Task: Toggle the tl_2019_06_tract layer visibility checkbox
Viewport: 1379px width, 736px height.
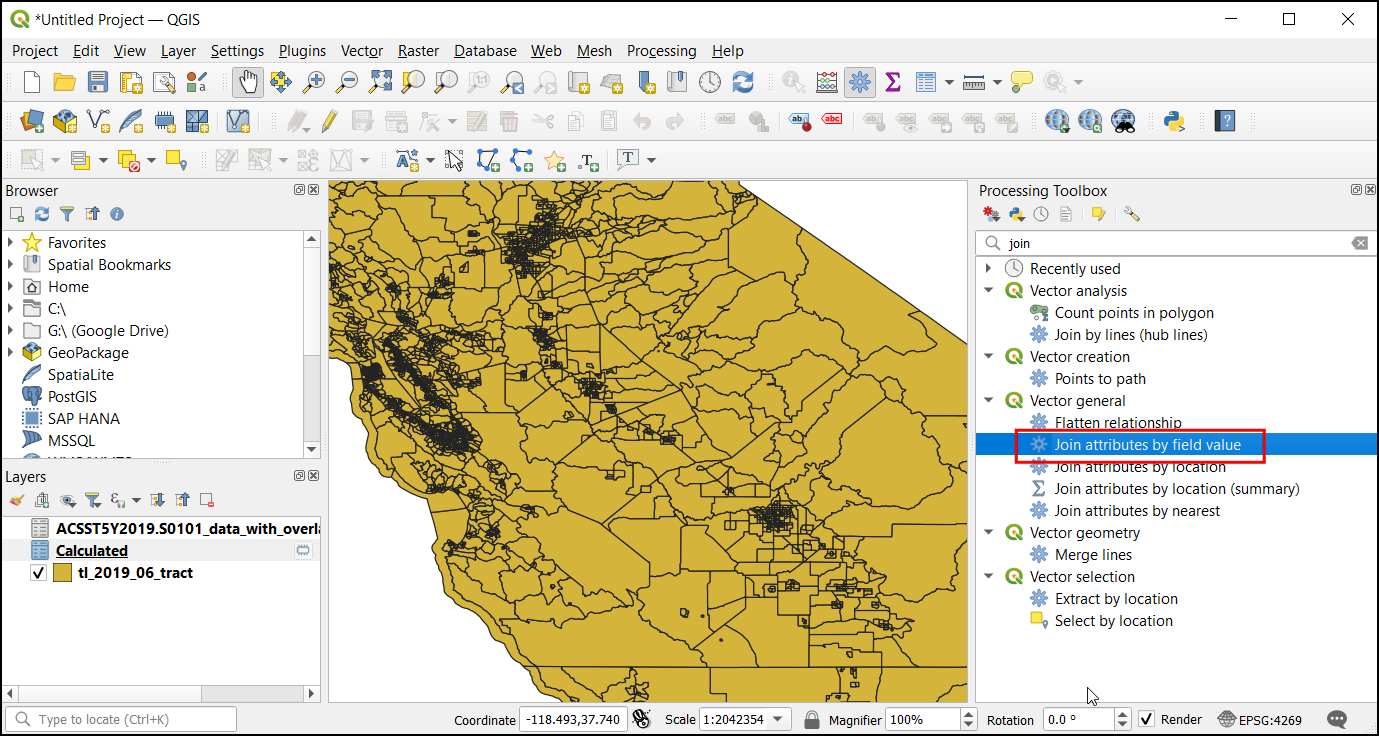Action: pyautogui.click(x=39, y=573)
